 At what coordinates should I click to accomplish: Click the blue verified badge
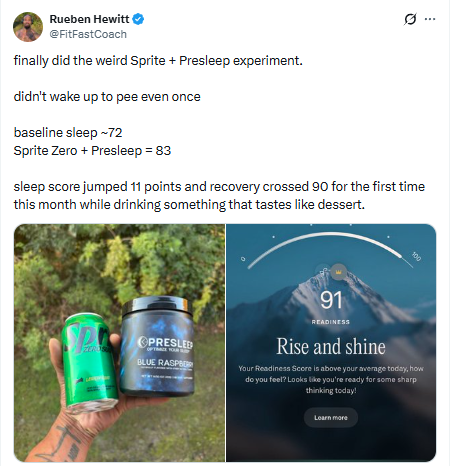pyautogui.click(x=138, y=19)
